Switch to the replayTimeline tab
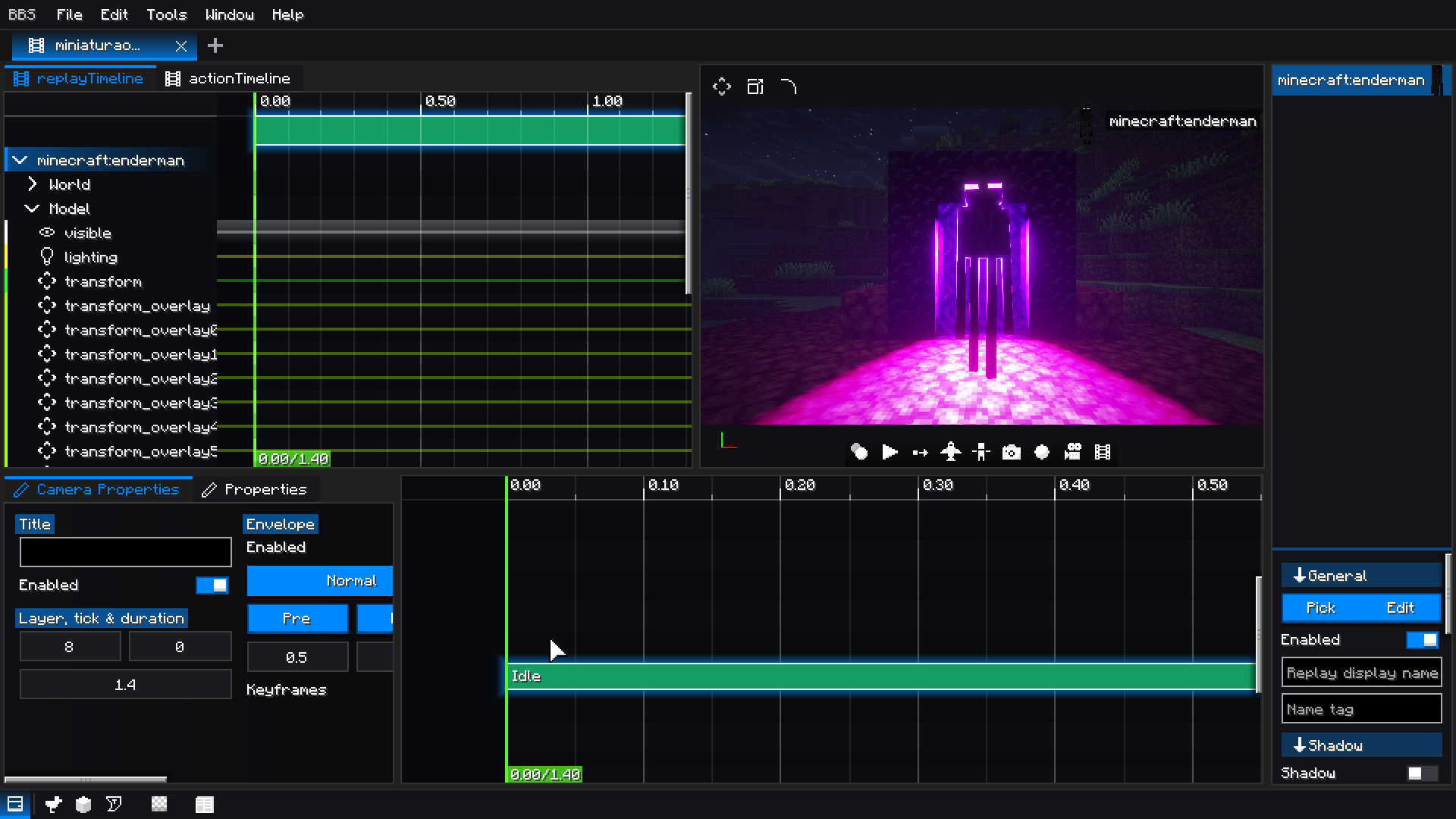 (x=80, y=78)
